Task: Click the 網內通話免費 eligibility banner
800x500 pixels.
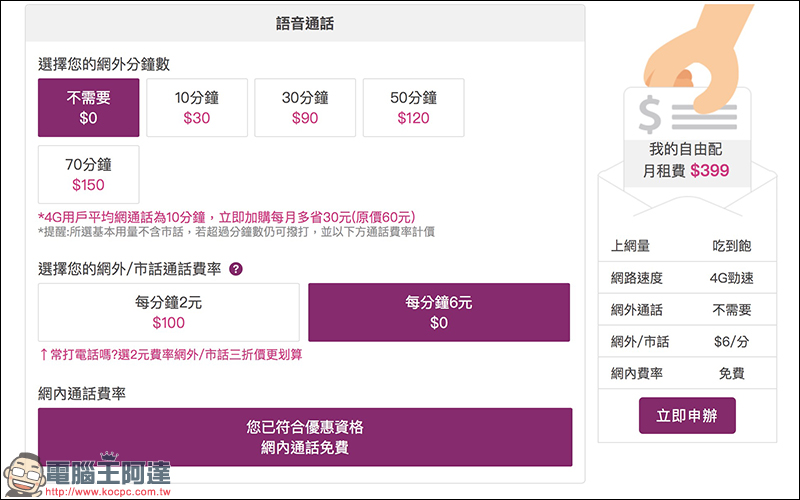Action: click(x=305, y=437)
